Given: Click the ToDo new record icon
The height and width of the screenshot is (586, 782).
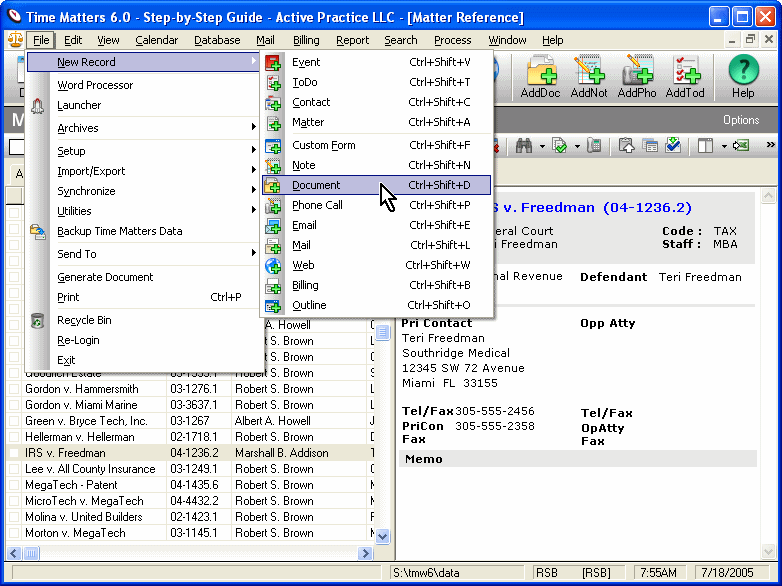Looking at the screenshot, I should point(273,82).
